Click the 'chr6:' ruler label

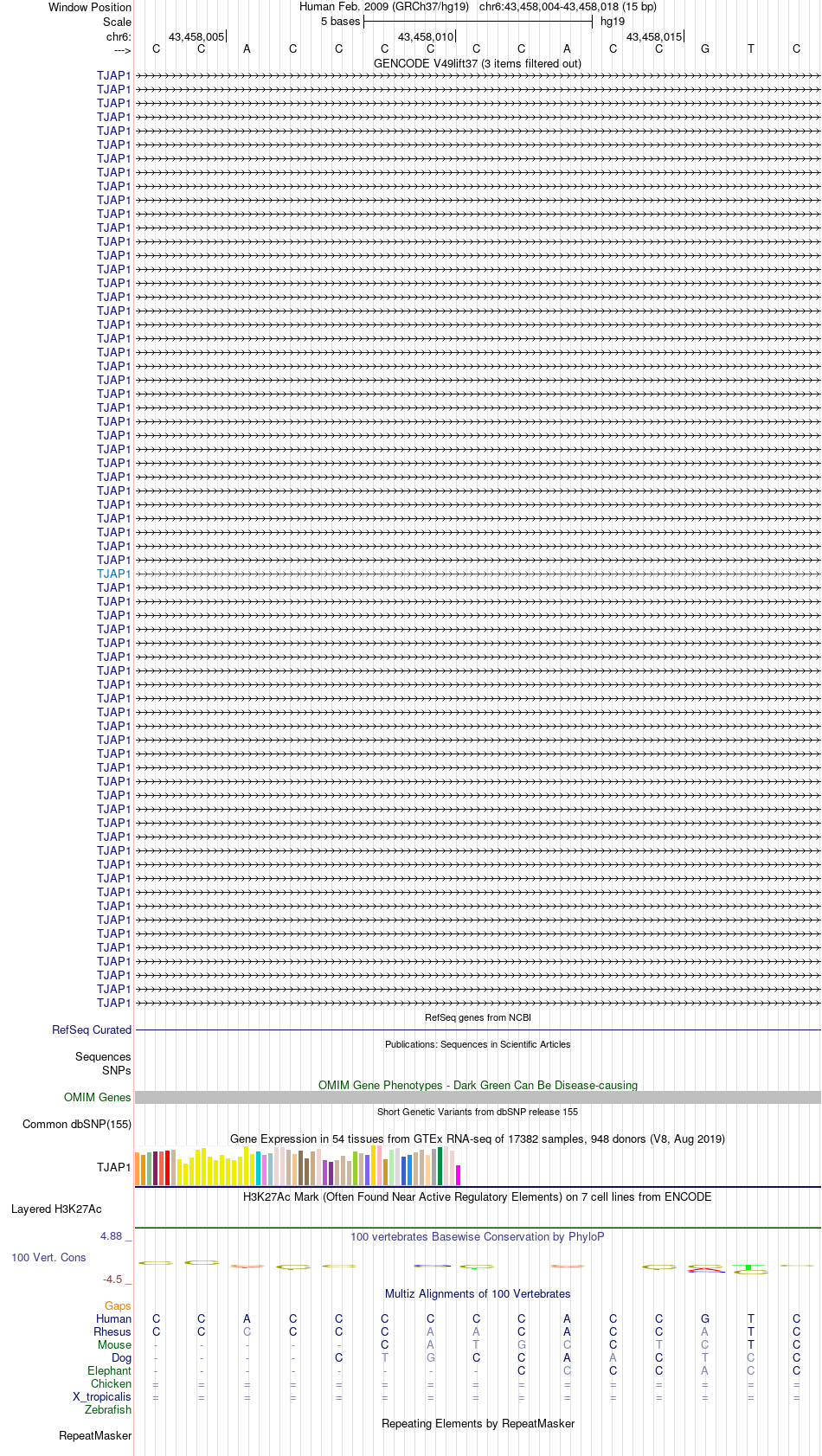pyautogui.click(x=119, y=37)
